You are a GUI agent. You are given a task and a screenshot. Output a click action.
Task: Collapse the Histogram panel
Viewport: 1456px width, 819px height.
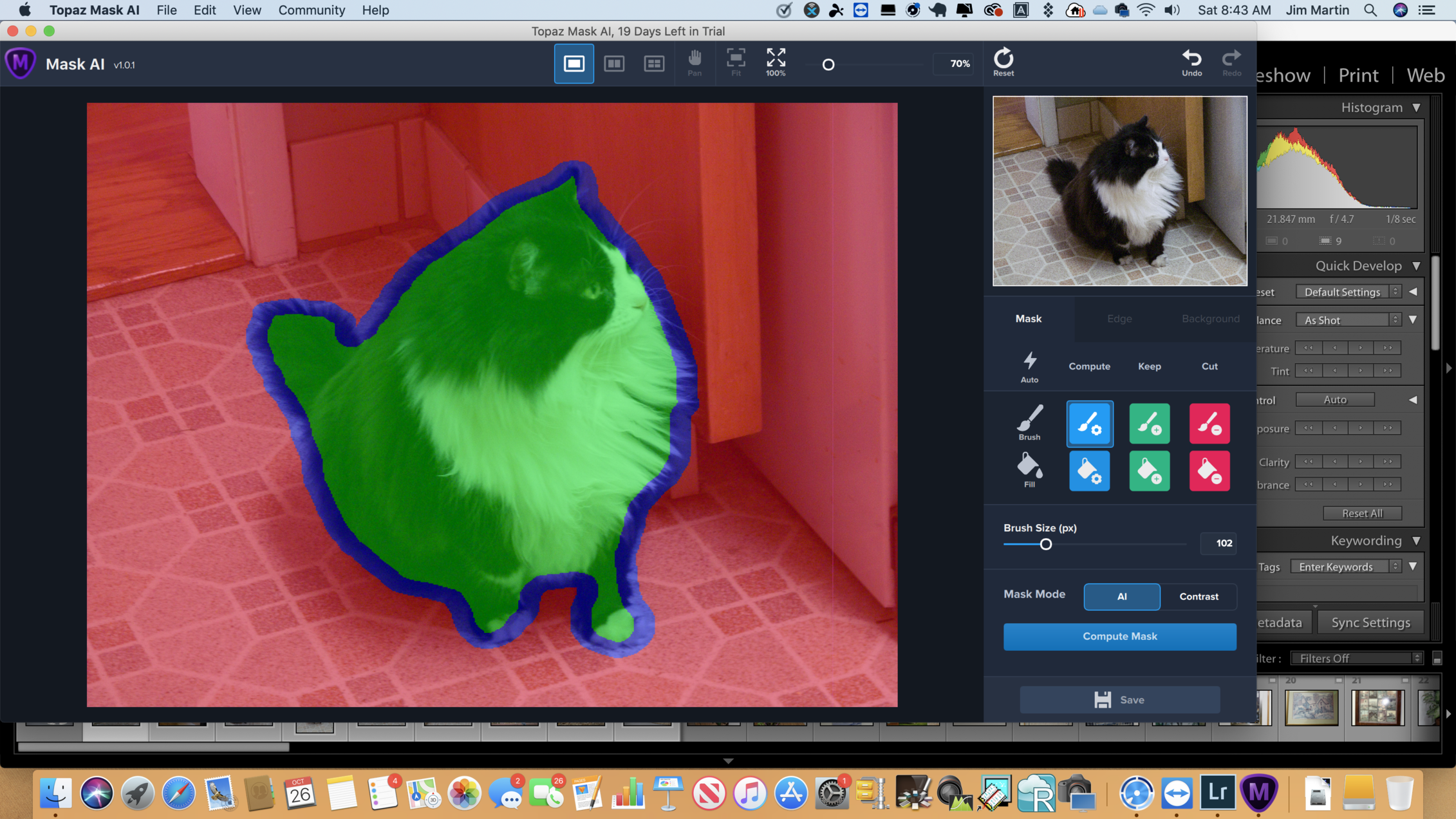[x=1416, y=108]
